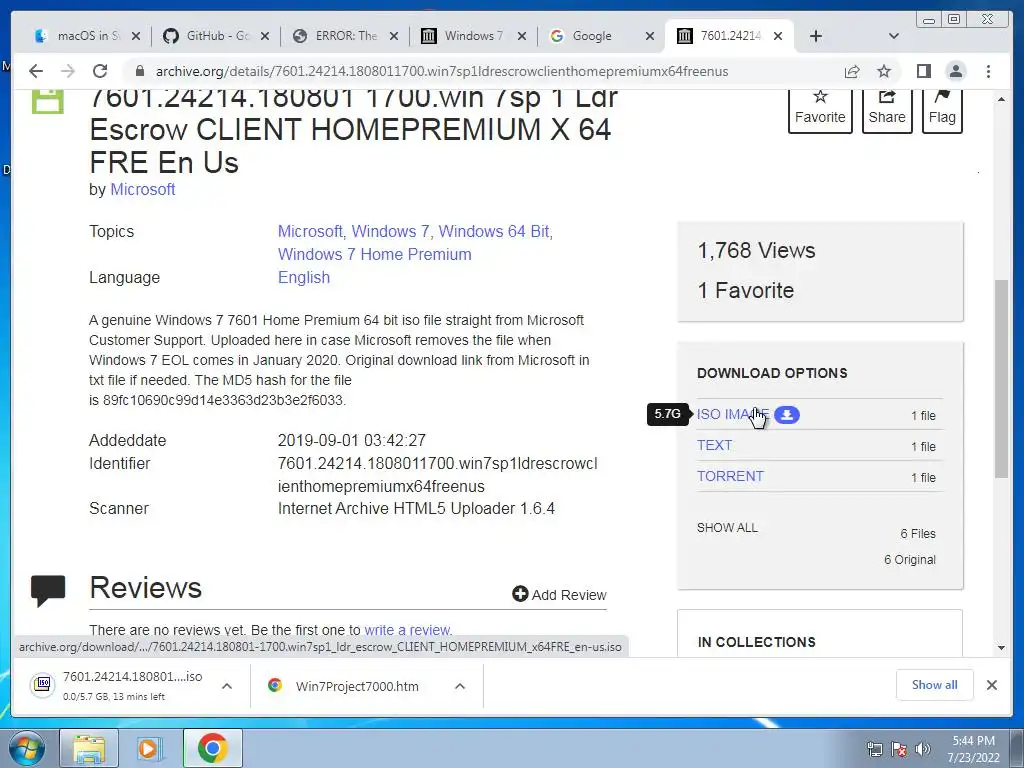This screenshot has height=768, width=1024.
Task: Expand the tab search chevron
Action: [894, 36]
